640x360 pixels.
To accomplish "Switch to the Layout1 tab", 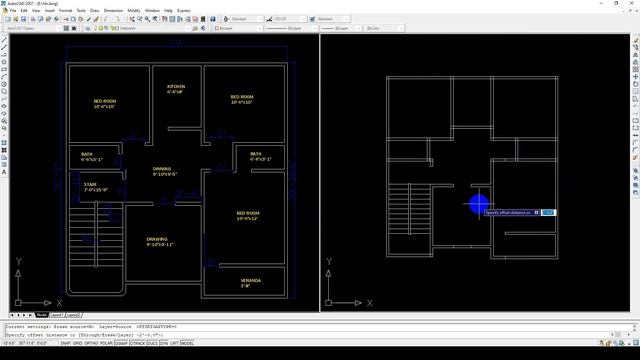I will pos(56,315).
